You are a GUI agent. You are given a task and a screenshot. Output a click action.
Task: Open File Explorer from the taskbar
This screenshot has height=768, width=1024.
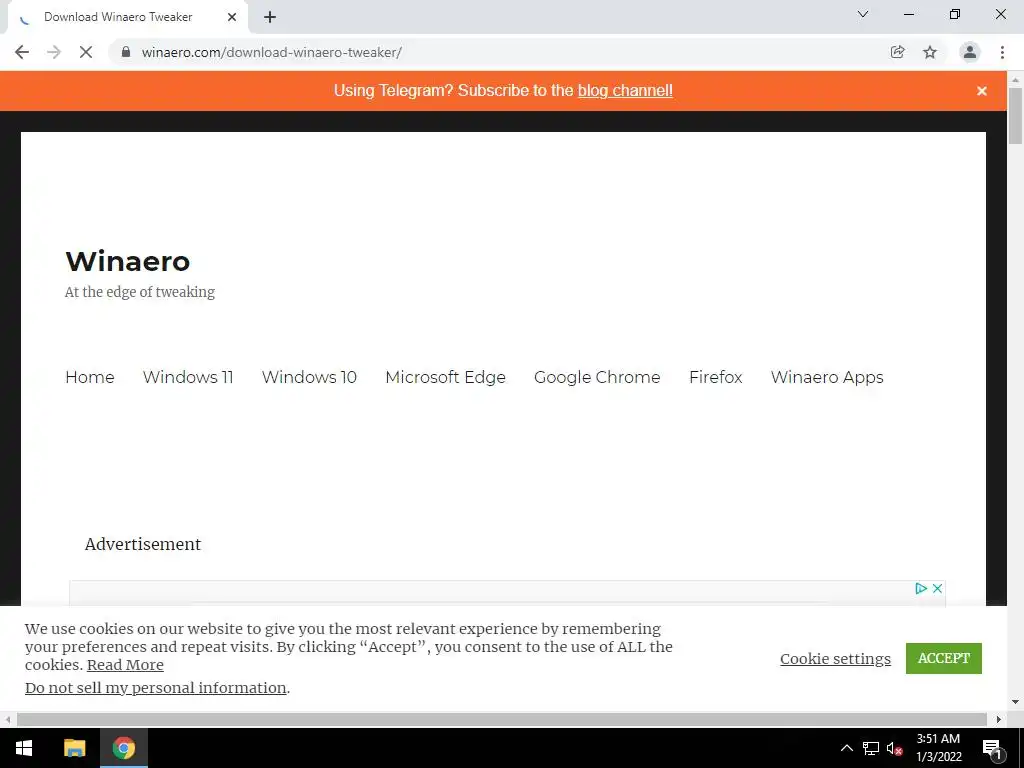coord(74,748)
